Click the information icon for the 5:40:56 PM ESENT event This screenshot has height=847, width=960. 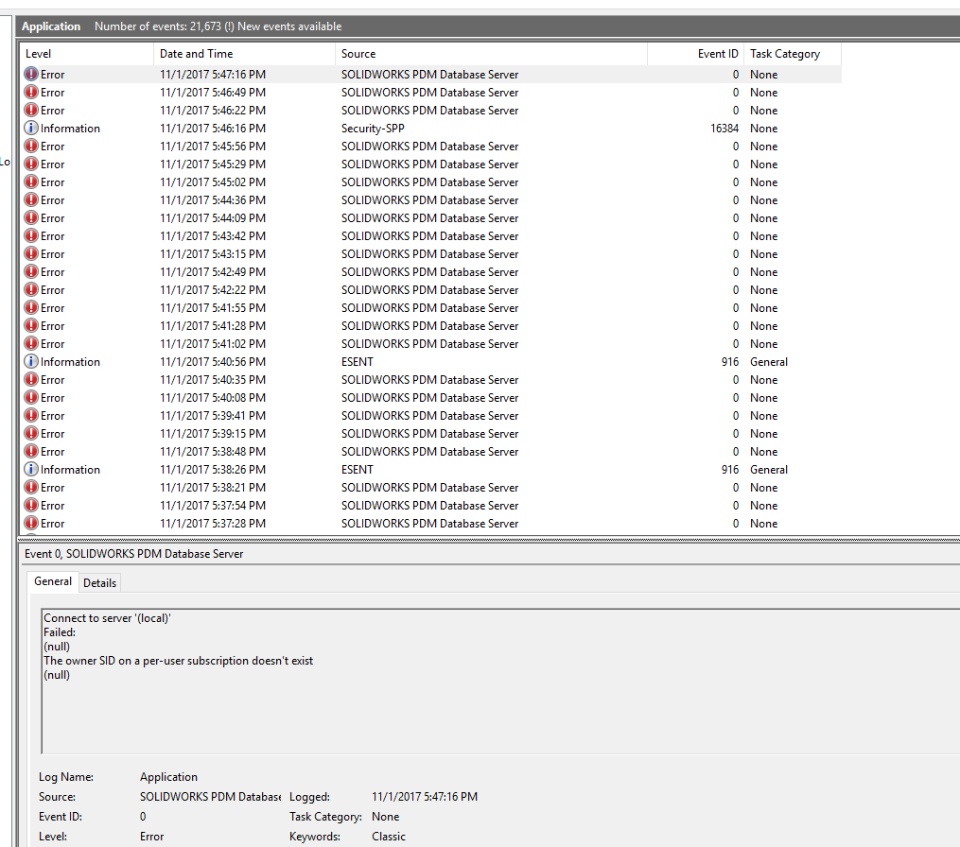click(x=31, y=362)
